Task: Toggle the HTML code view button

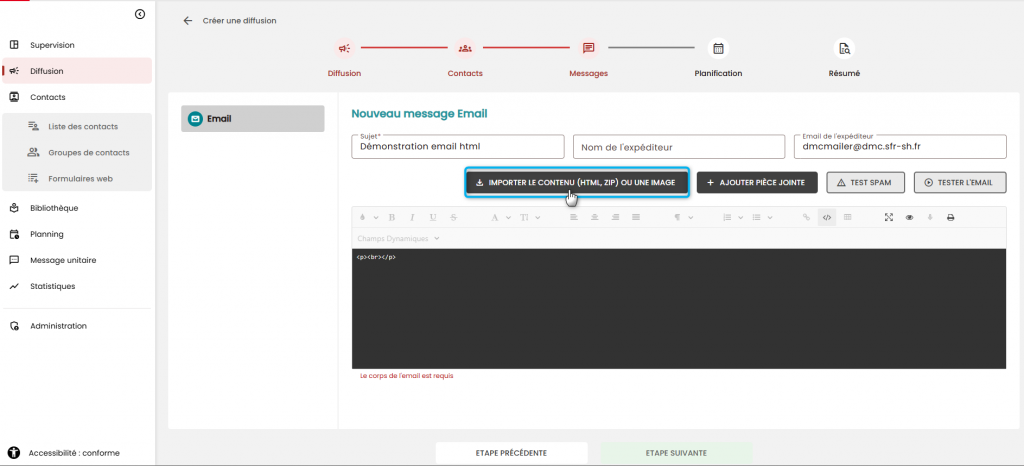Action: [x=827, y=217]
